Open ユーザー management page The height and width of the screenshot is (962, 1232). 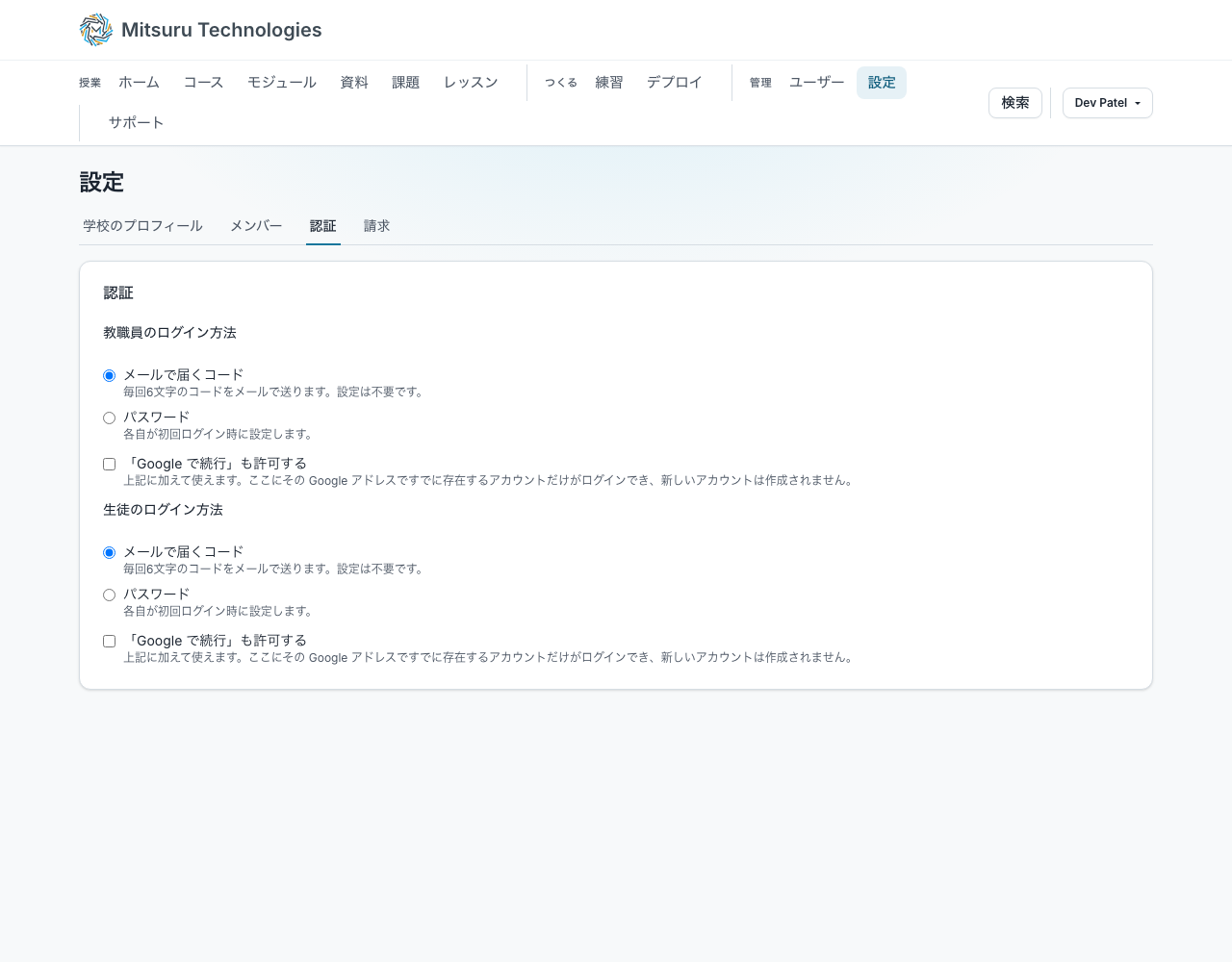[x=816, y=83]
